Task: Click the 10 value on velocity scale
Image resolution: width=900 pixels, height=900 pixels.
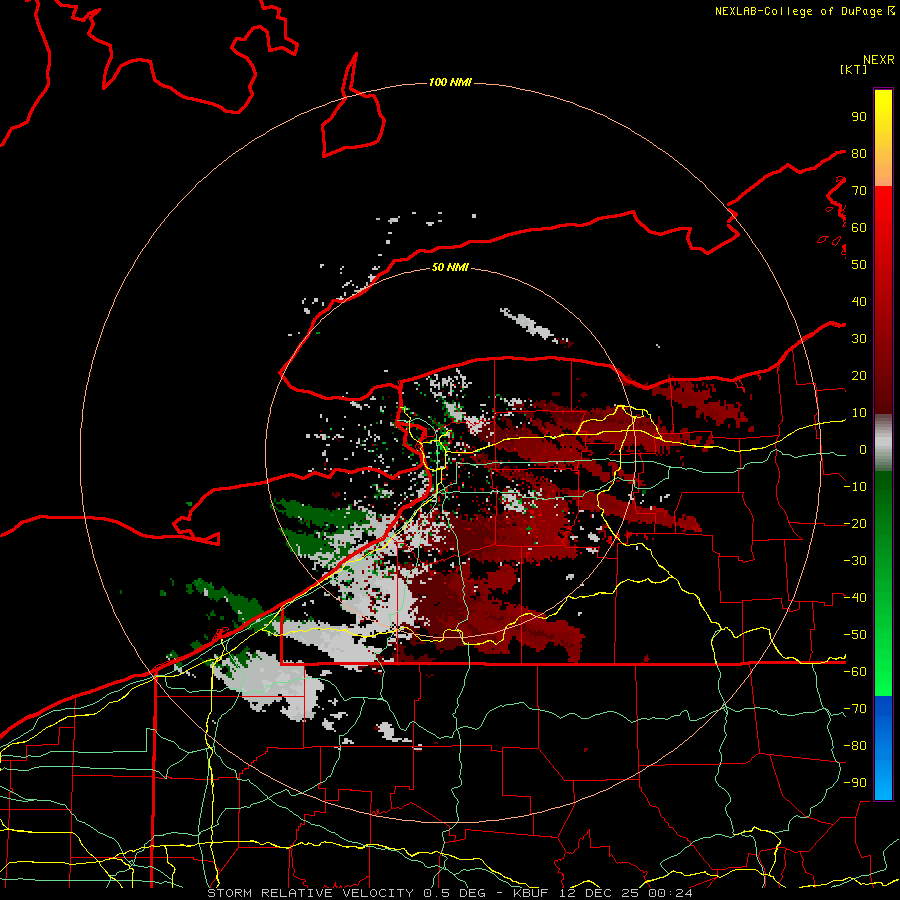Action: pyautogui.click(x=859, y=413)
